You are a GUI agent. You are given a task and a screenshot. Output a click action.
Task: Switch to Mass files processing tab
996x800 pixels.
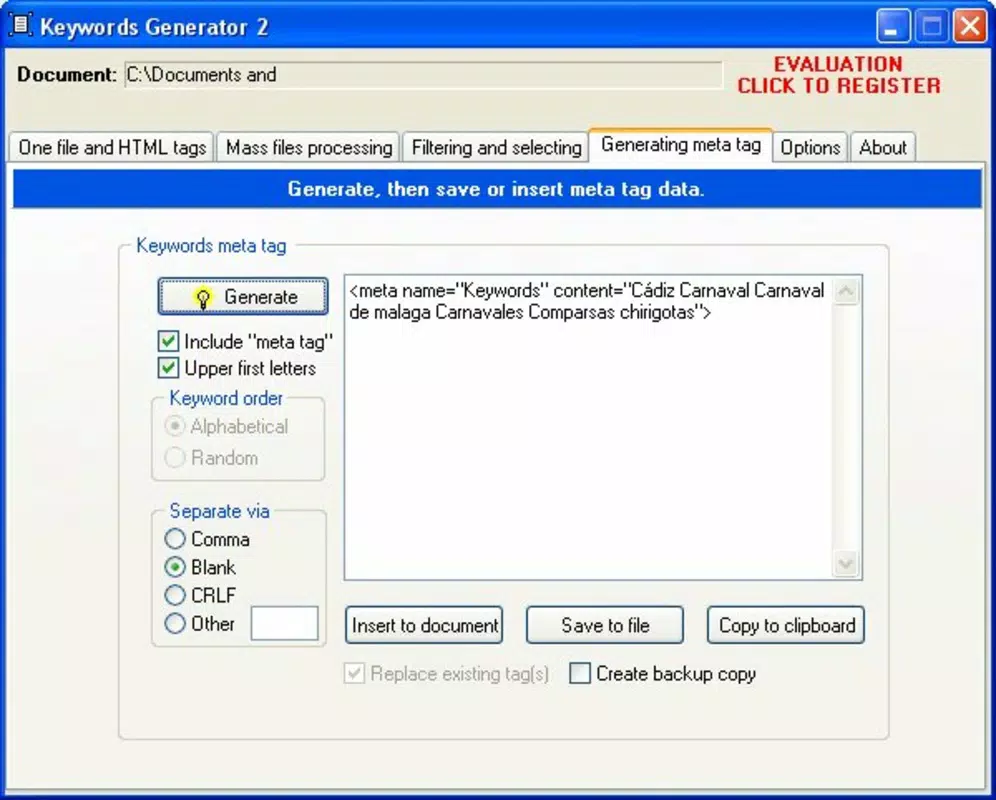pyautogui.click(x=309, y=147)
